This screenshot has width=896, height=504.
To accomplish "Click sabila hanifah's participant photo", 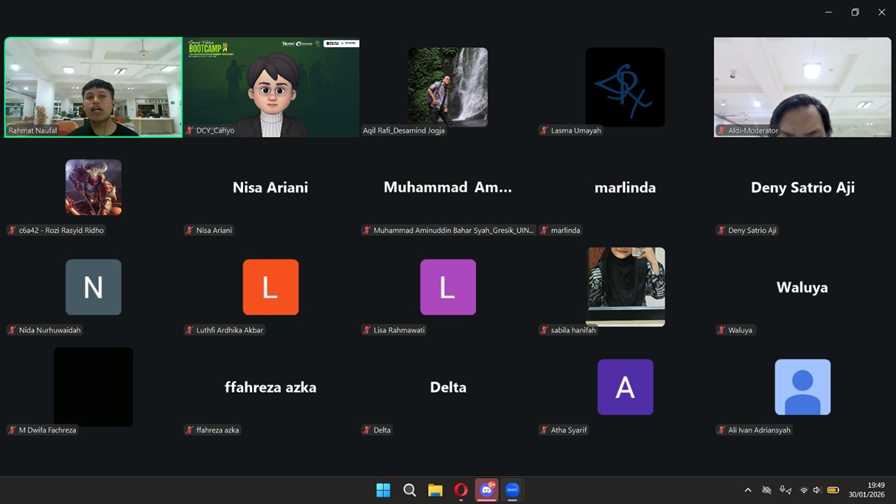I will click(x=625, y=286).
